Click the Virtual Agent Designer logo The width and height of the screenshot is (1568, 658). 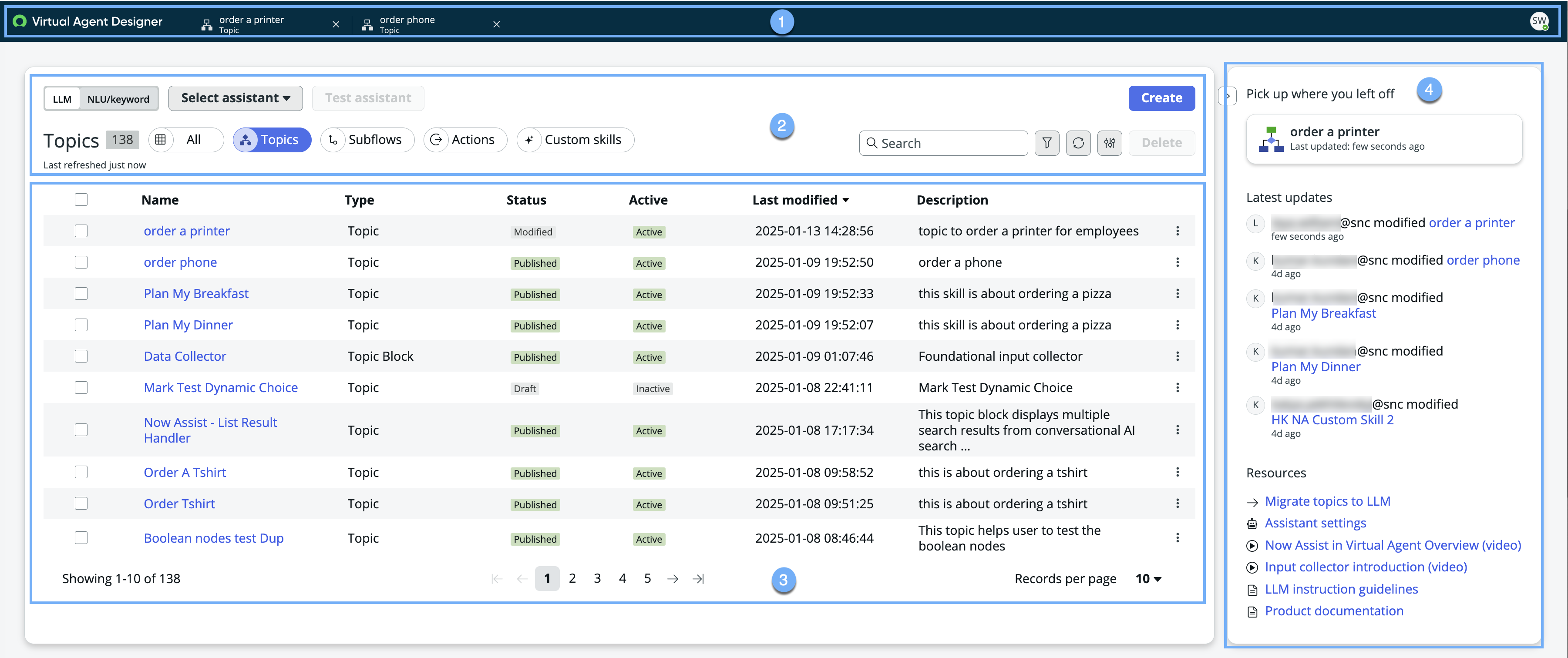tap(20, 21)
